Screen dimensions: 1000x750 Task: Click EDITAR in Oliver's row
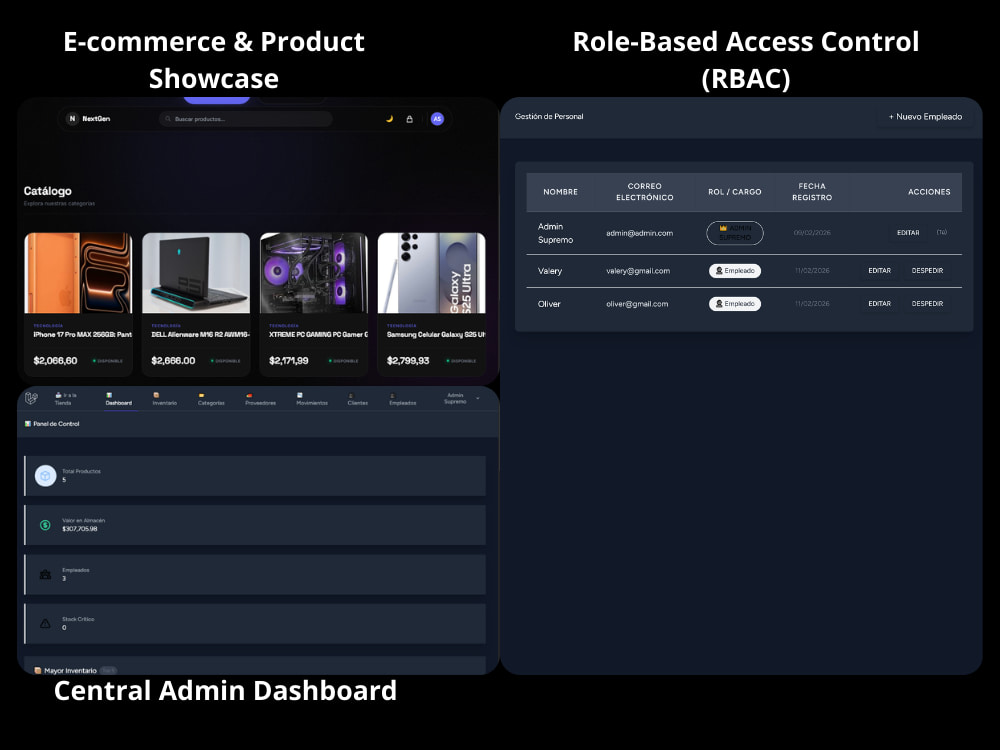click(x=879, y=304)
